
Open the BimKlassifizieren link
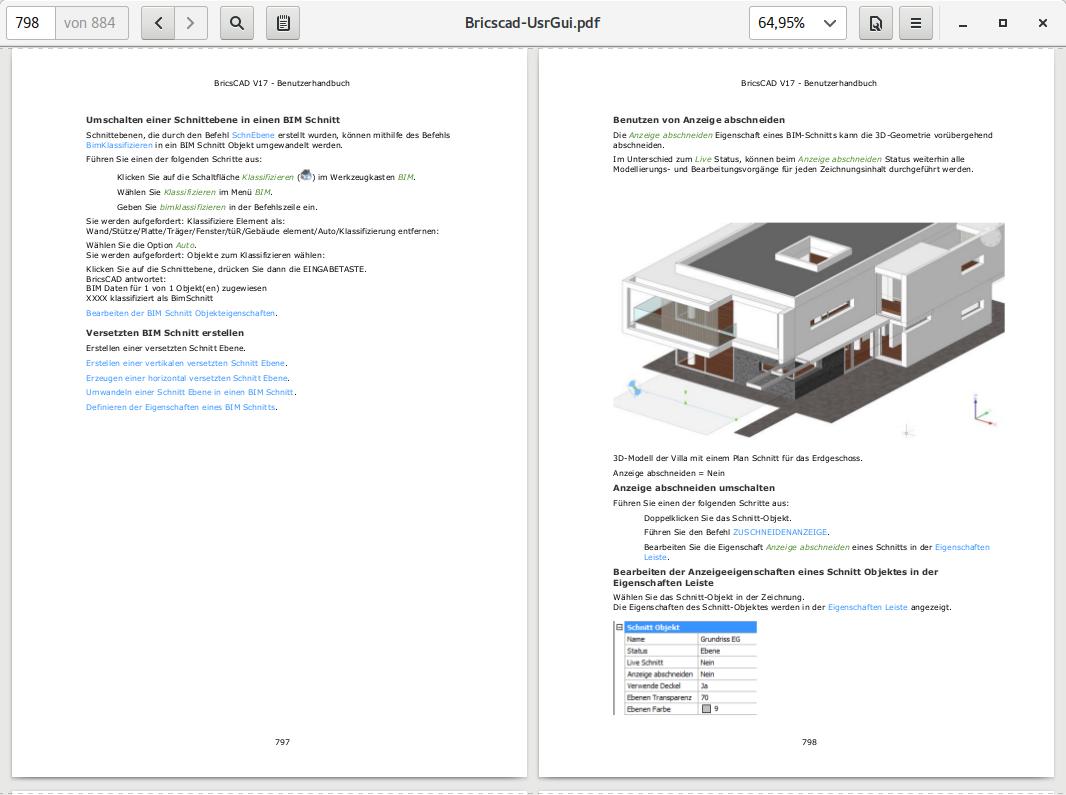tap(119, 145)
